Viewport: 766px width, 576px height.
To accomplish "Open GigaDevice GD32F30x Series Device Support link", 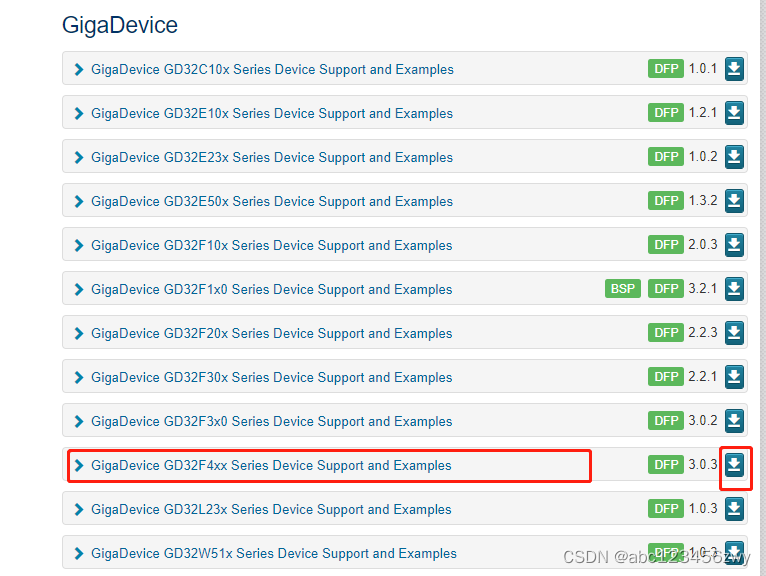I will pyautogui.click(x=272, y=377).
